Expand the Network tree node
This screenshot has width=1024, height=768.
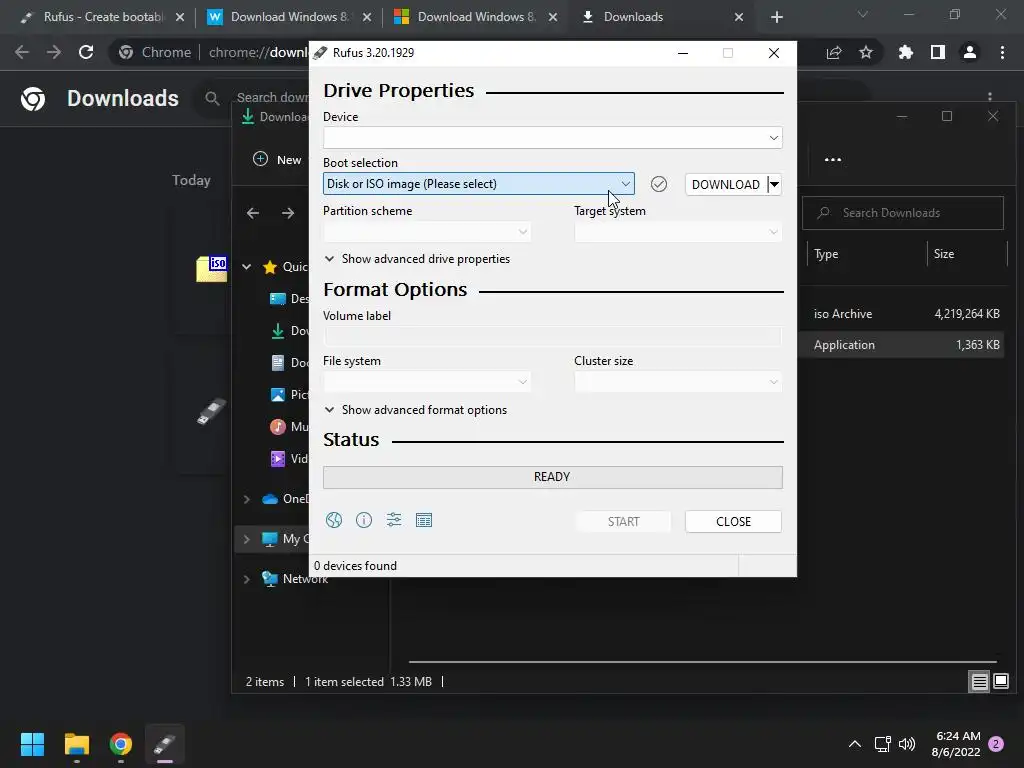tap(247, 579)
